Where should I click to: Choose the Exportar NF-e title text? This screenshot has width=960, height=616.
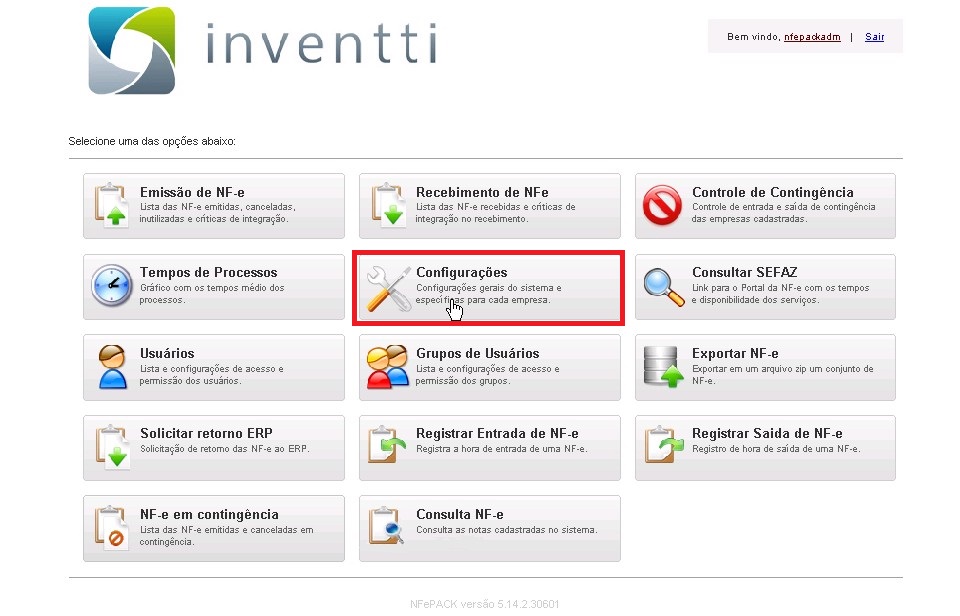coord(735,354)
